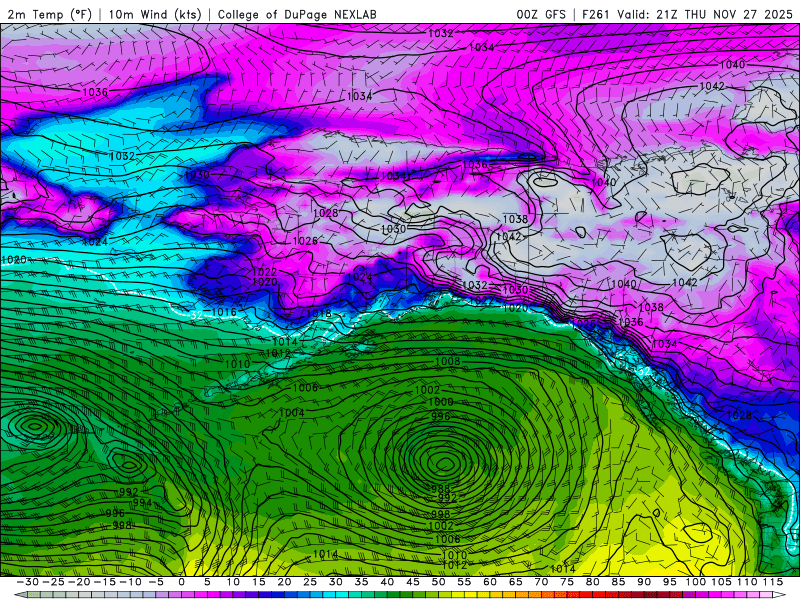Viewport: 800px width, 600px height.
Task: Click the 110 value on the temperature scale
Action: (x=747, y=582)
